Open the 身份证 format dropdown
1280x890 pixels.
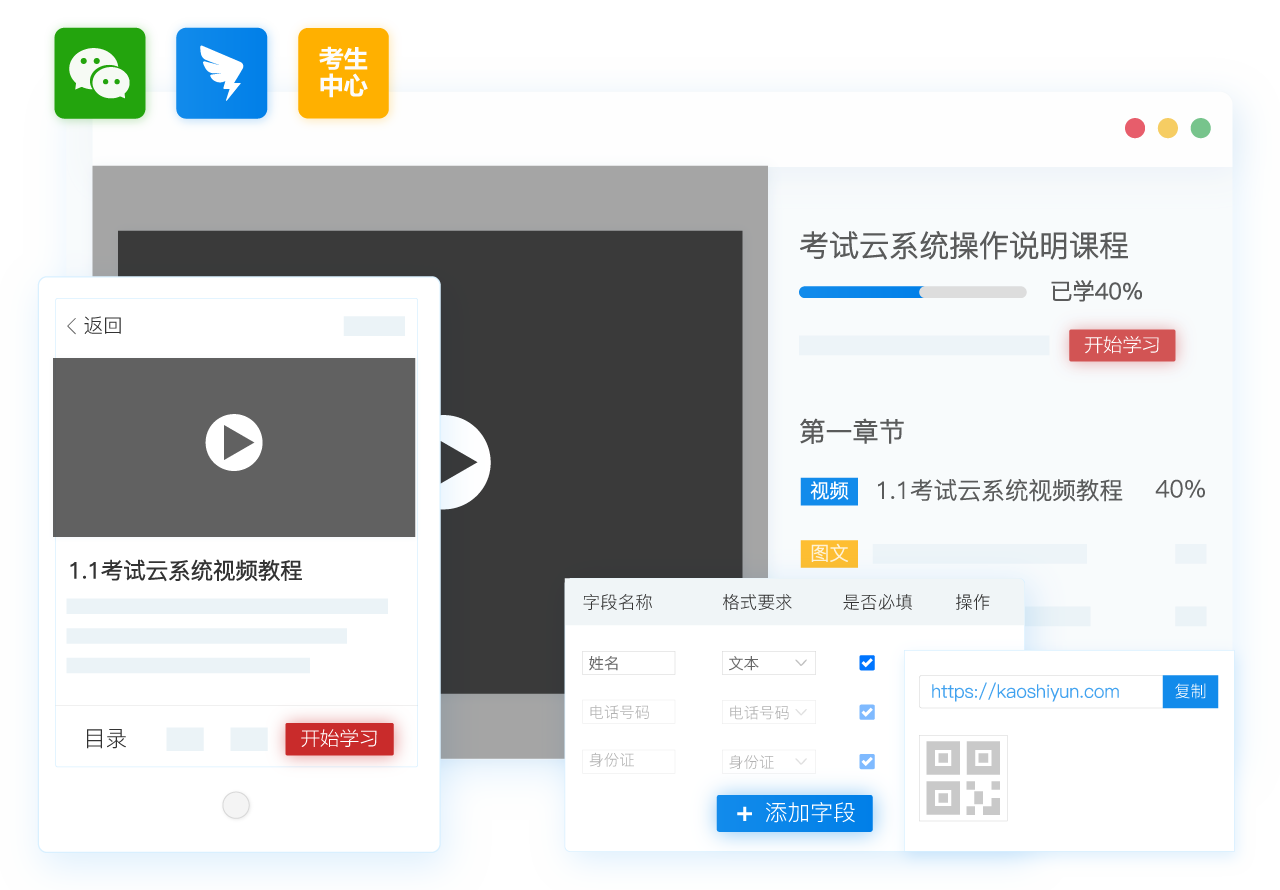click(x=769, y=761)
